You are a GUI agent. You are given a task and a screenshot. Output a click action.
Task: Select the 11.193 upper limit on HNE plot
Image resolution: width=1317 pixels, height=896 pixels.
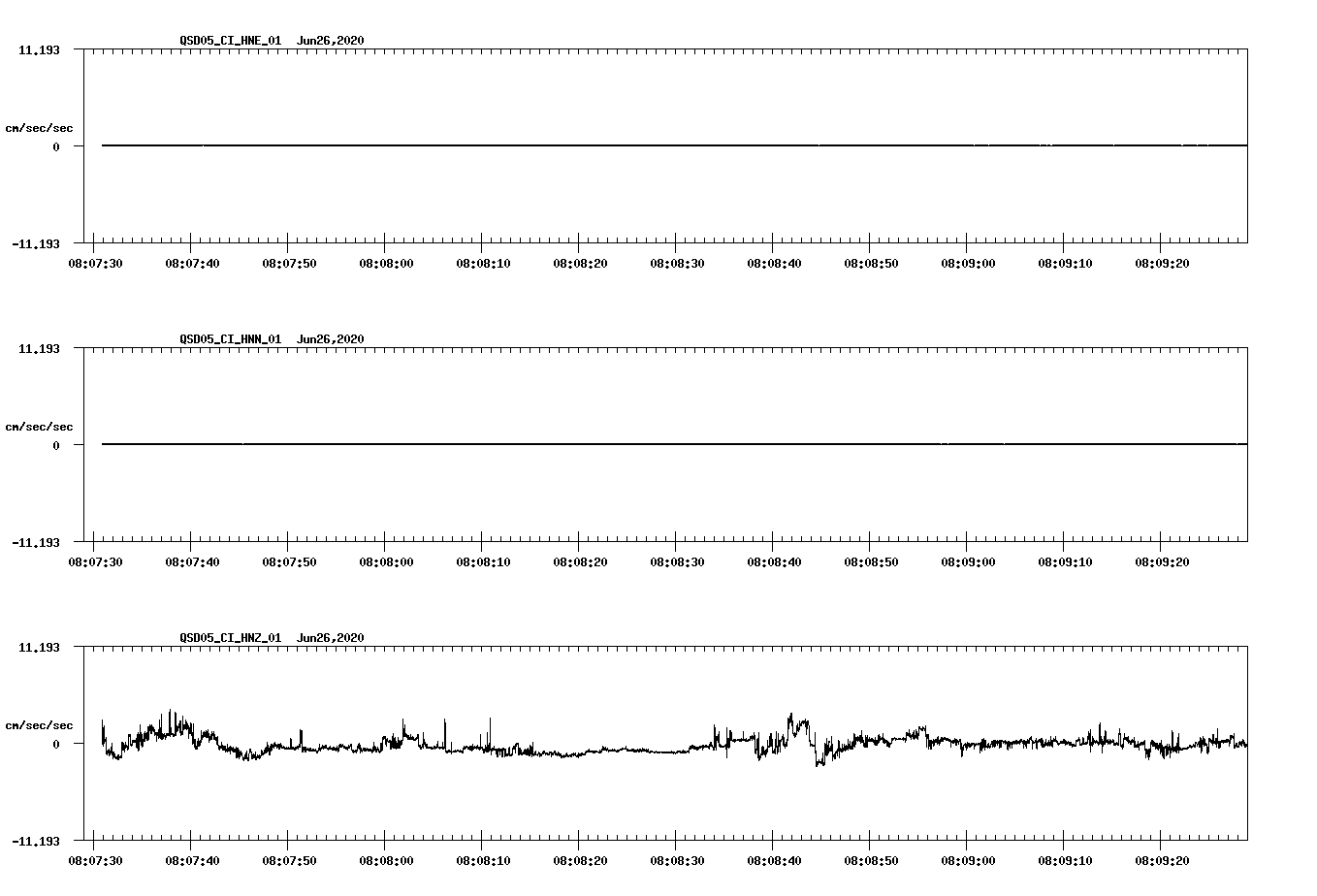[39, 49]
